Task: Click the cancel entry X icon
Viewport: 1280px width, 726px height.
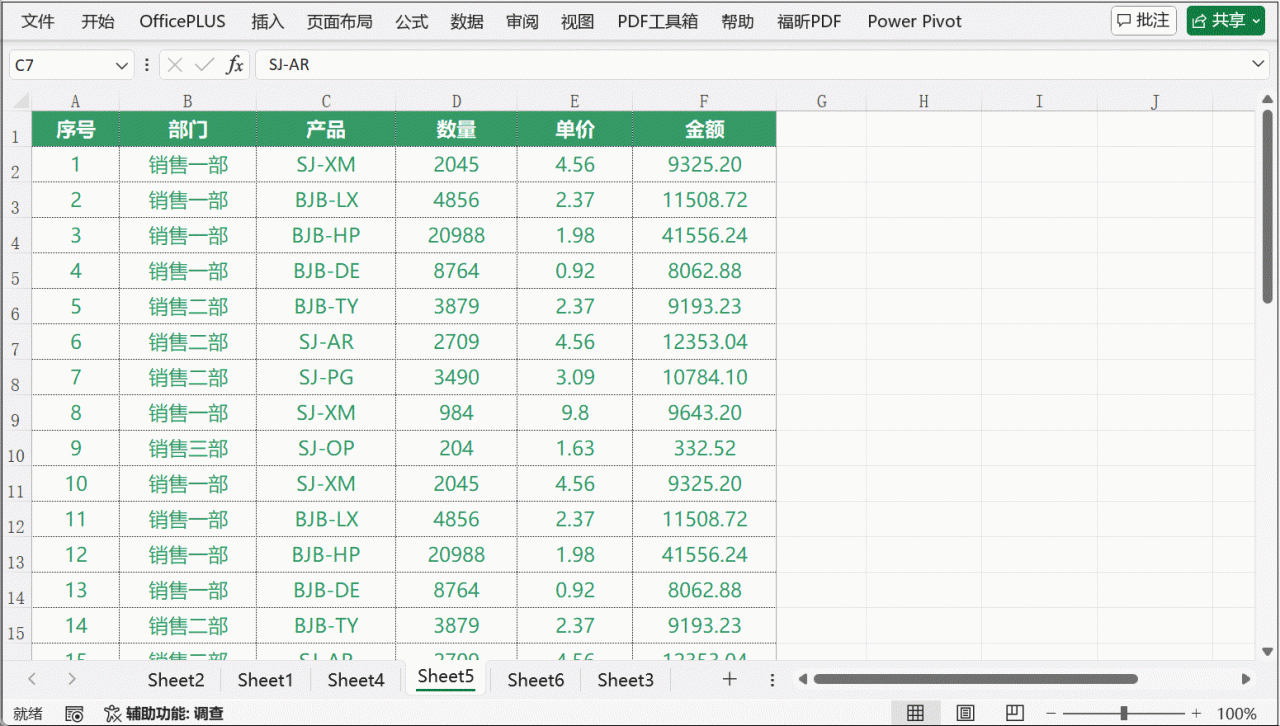Action: tap(175, 65)
